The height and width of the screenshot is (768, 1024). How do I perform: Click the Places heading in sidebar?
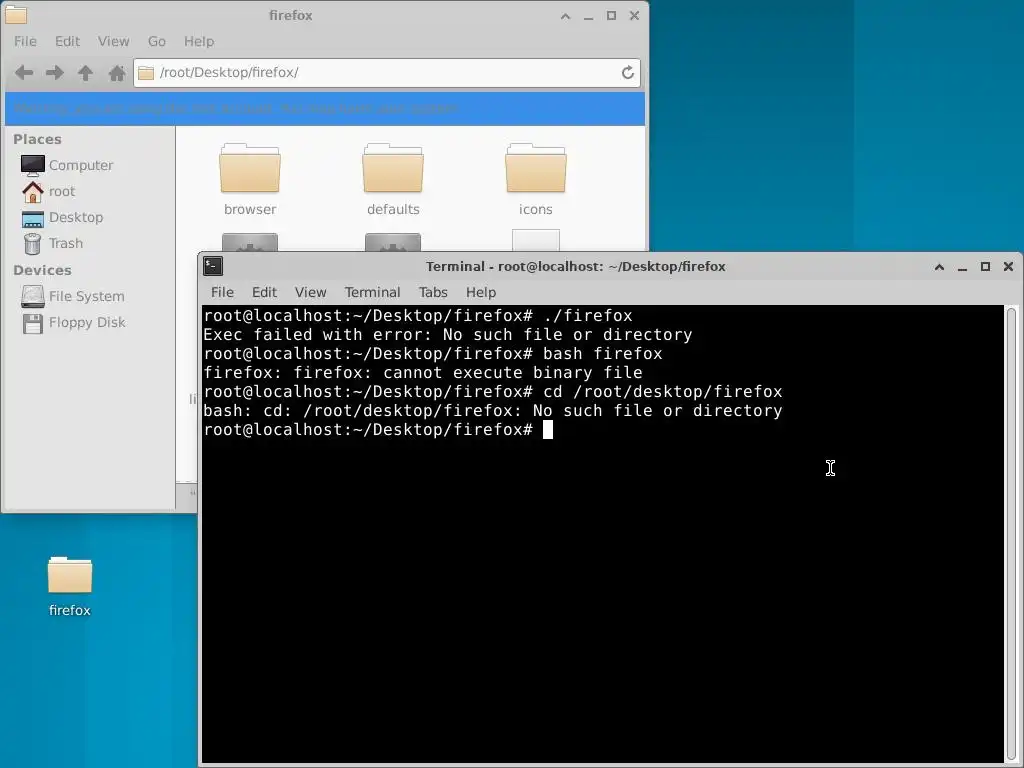(37, 139)
